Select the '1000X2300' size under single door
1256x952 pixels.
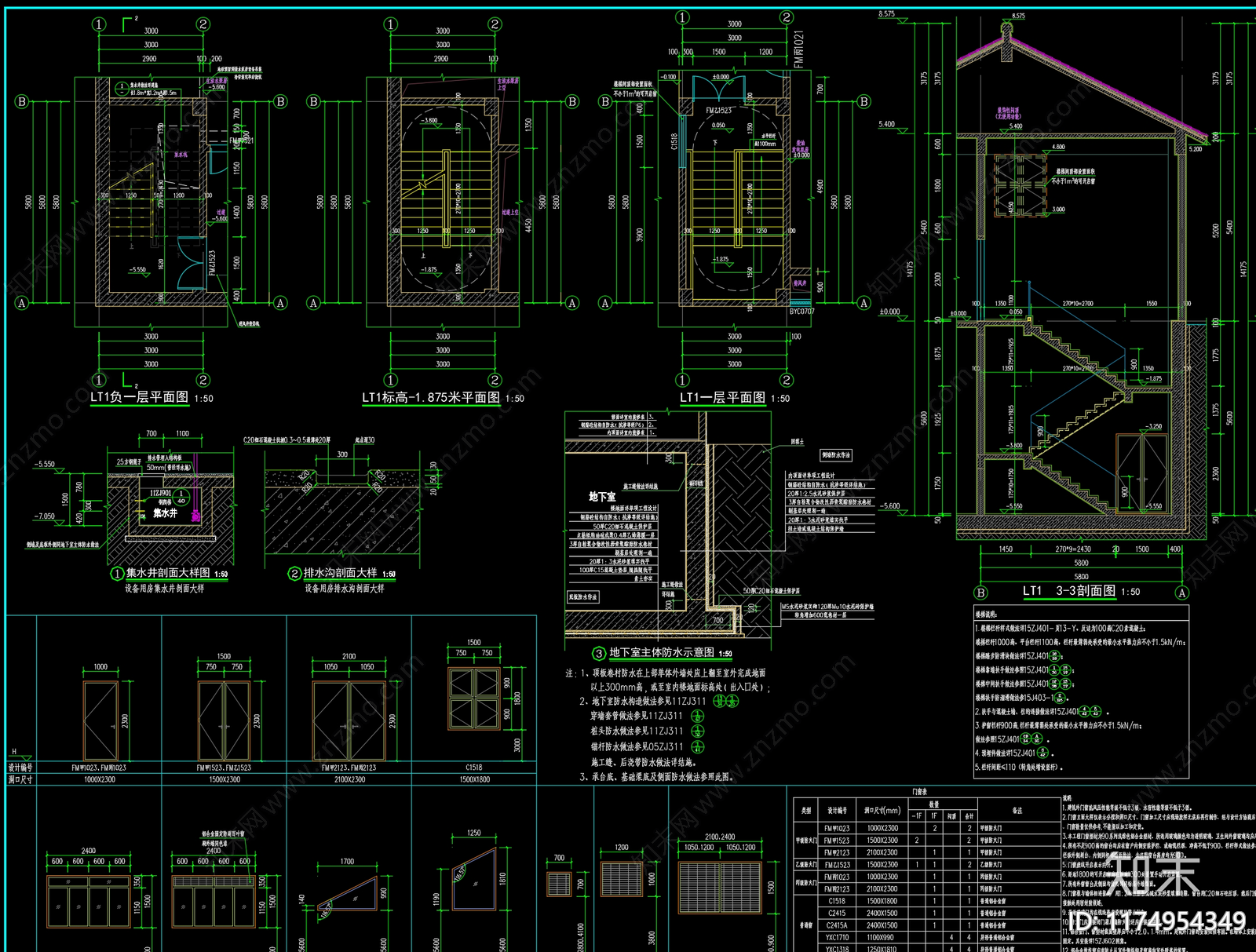click(x=99, y=779)
